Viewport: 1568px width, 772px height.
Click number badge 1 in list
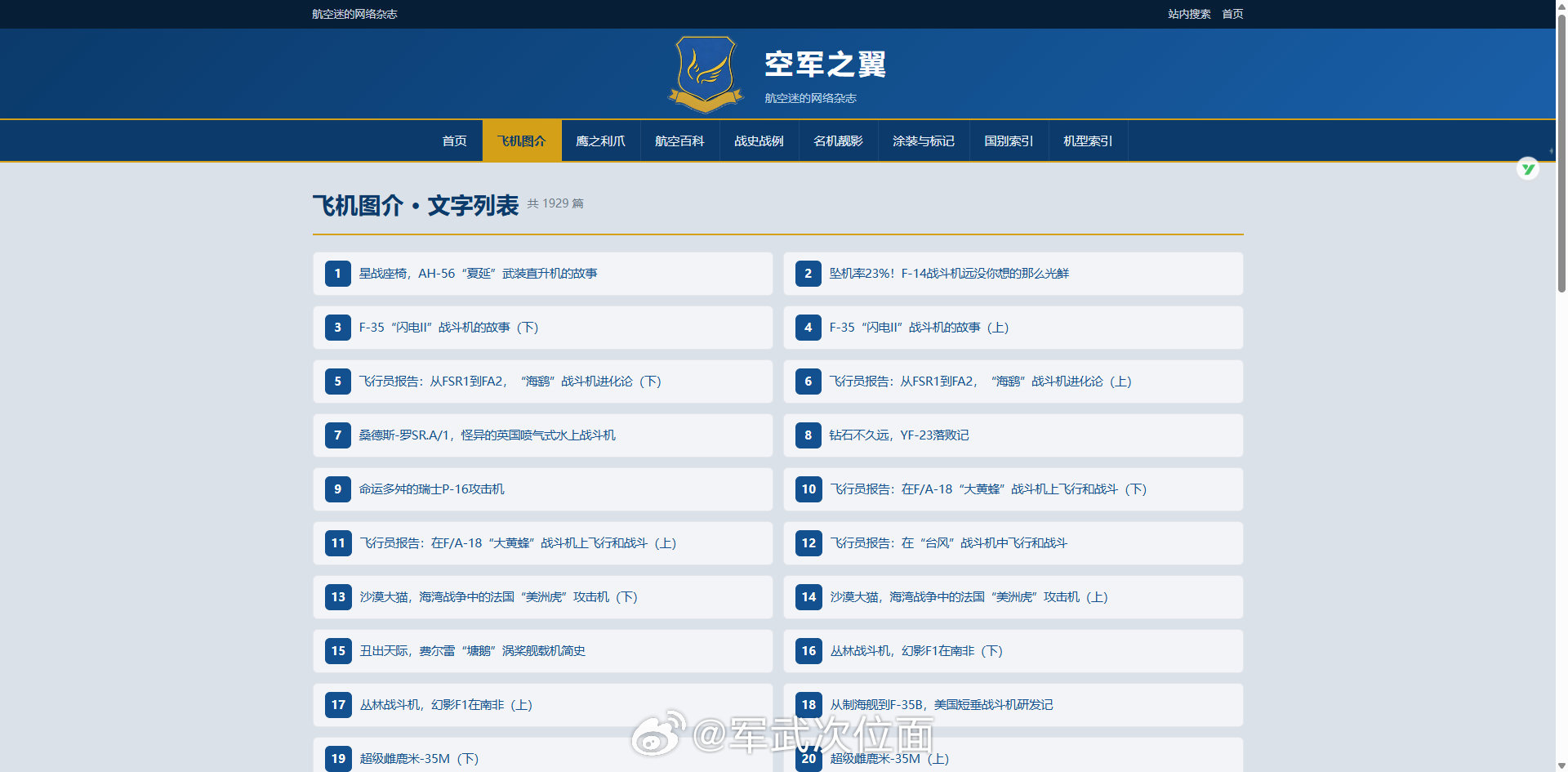pos(337,274)
